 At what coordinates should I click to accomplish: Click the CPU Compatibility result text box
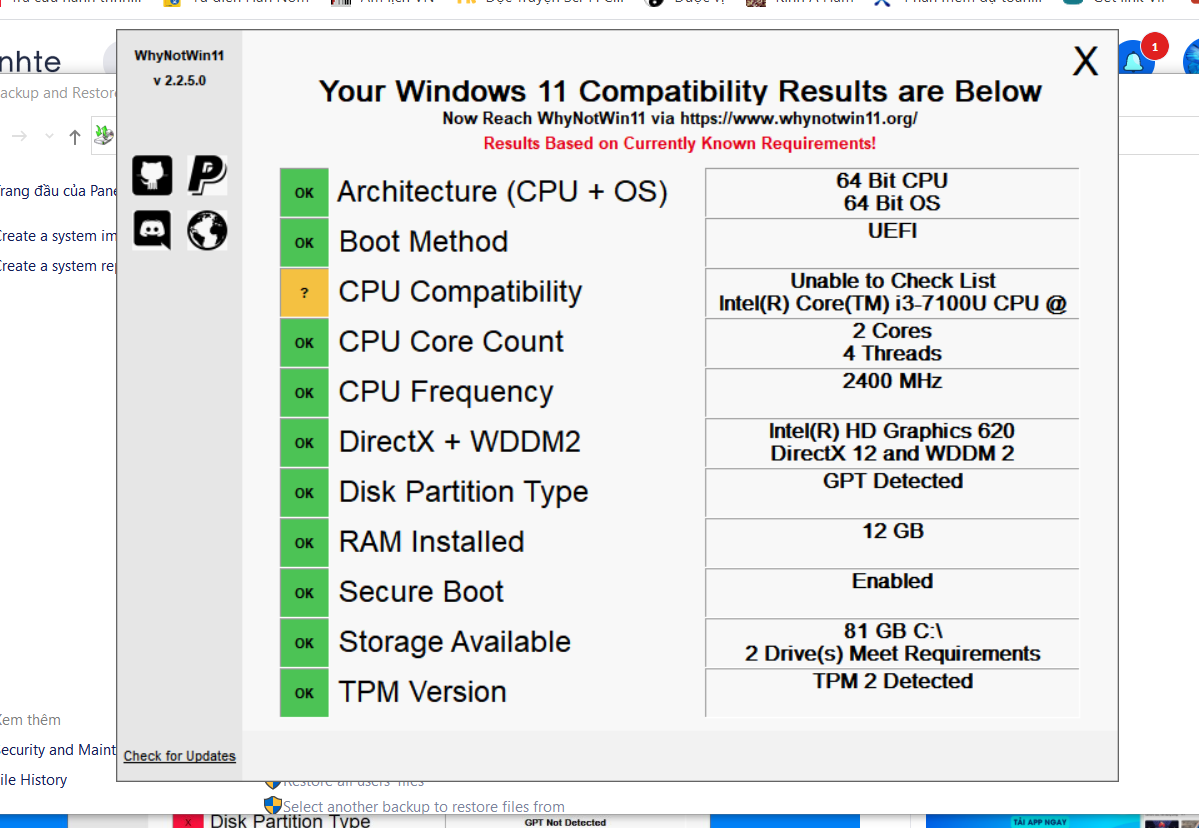[x=892, y=292]
